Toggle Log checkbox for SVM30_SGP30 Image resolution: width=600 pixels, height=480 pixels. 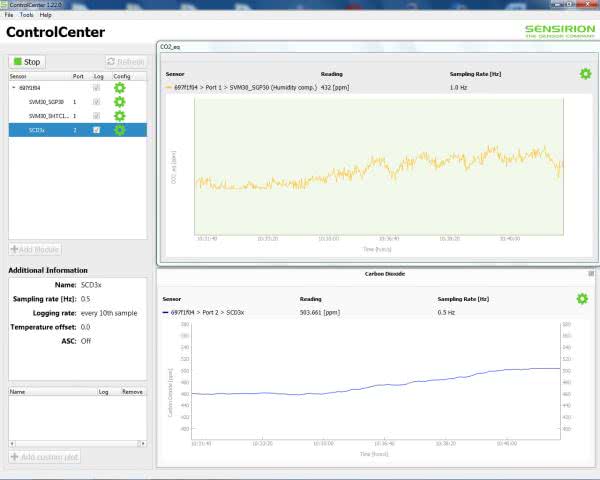click(96, 102)
